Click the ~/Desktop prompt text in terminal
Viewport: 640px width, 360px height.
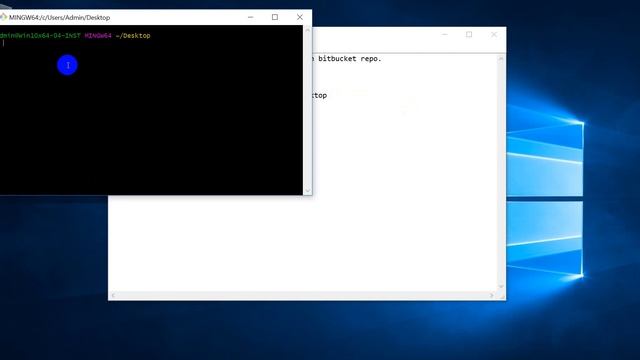click(133, 36)
